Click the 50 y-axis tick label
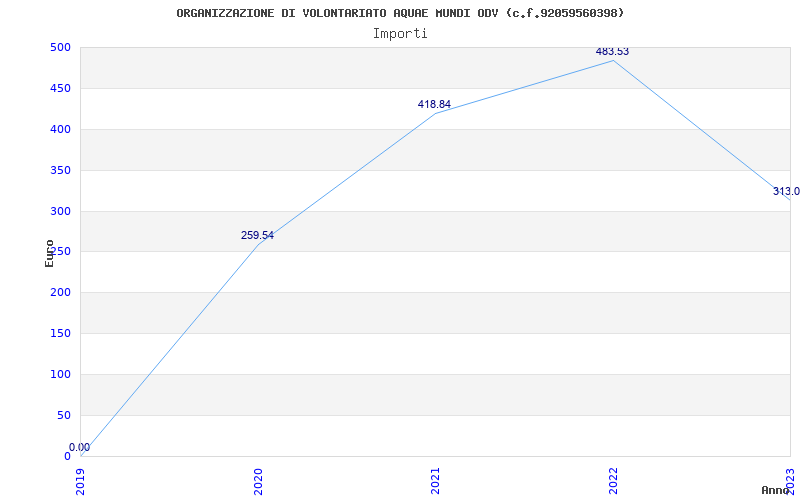Image resolution: width=800 pixels, height=500 pixels. [x=64, y=415]
